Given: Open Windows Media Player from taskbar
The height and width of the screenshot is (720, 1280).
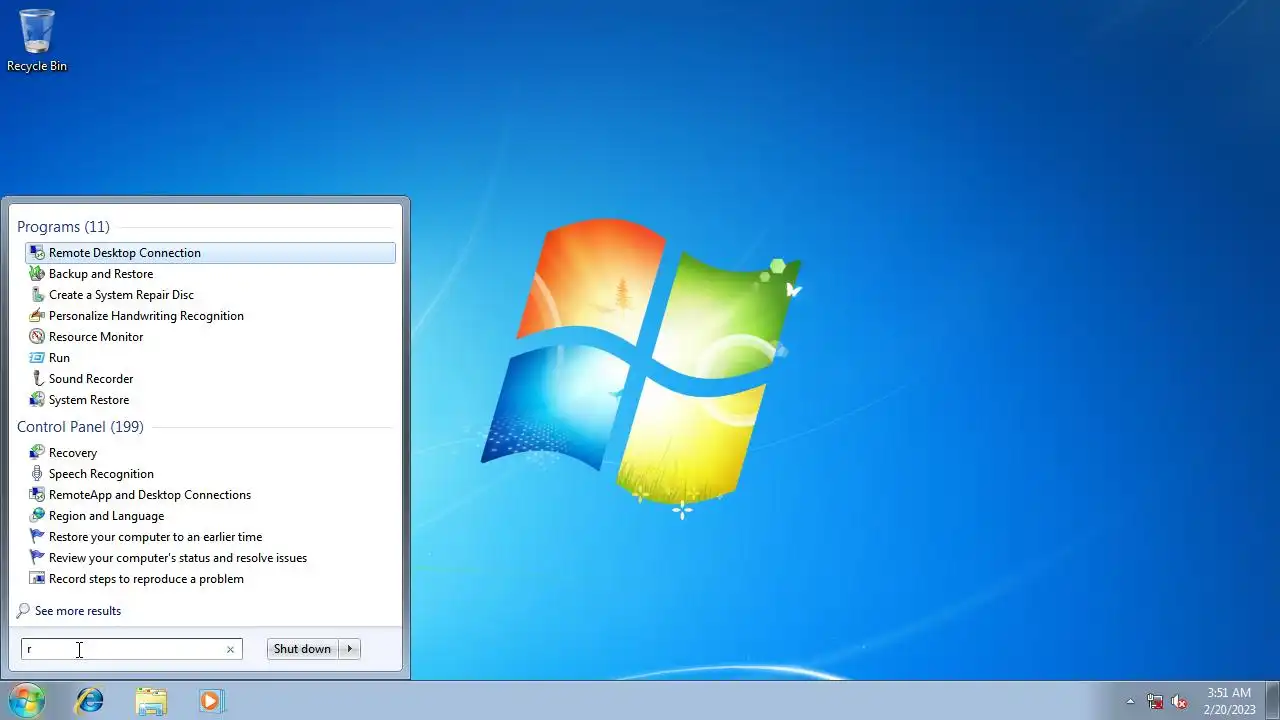Looking at the screenshot, I should (211, 701).
